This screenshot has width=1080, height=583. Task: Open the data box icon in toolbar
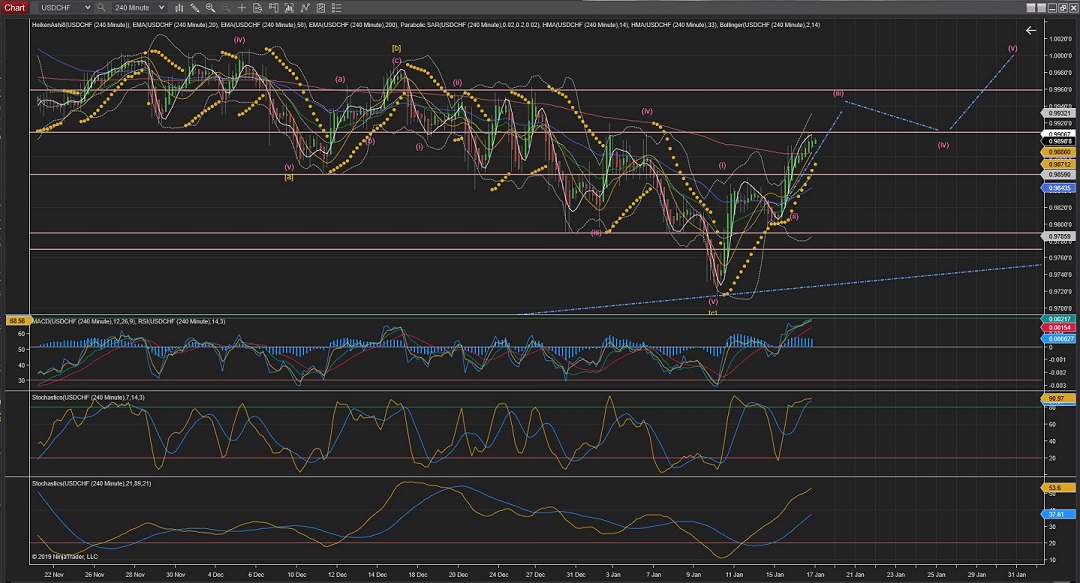click(289, 8)
